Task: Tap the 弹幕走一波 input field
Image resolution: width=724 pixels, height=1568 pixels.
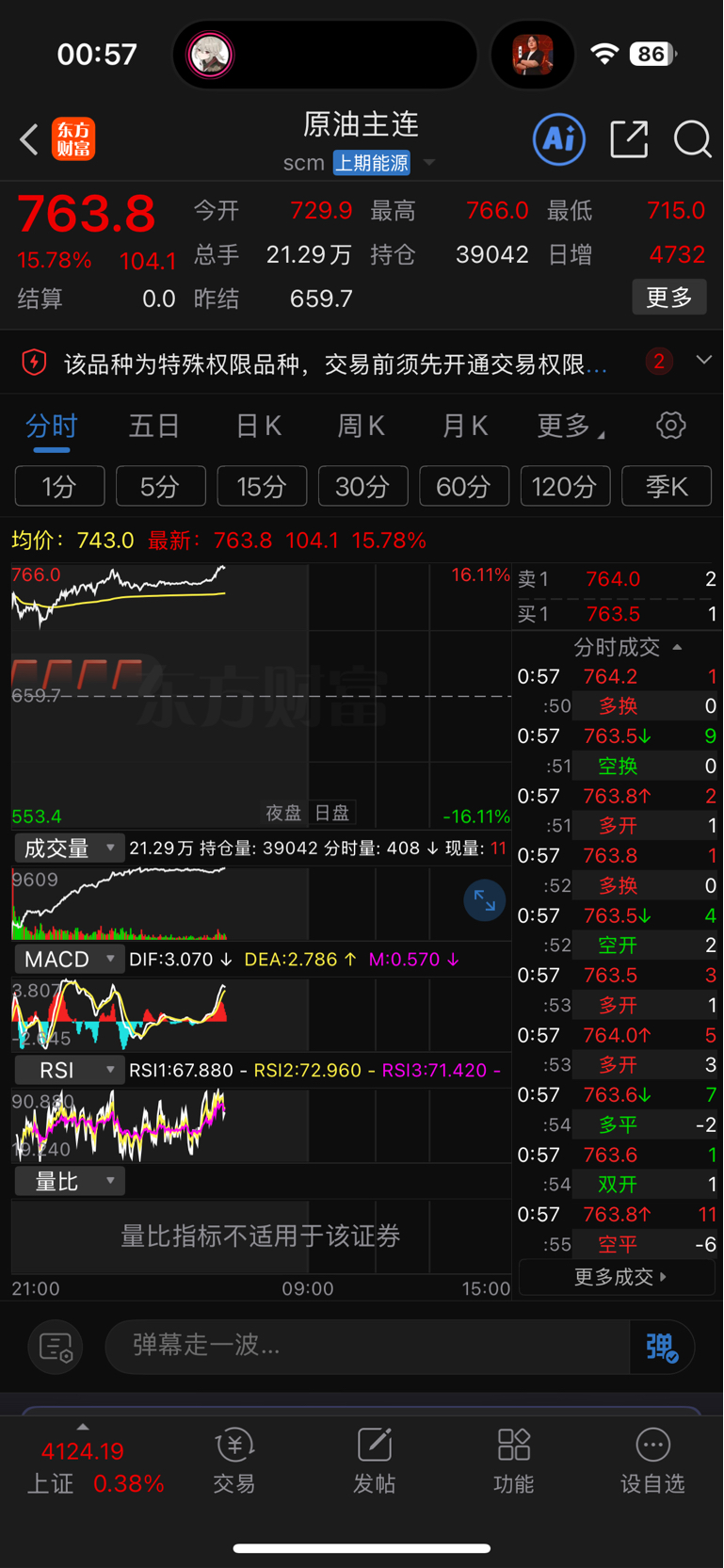Action: pyautogui.click(x=367, y=1347)
